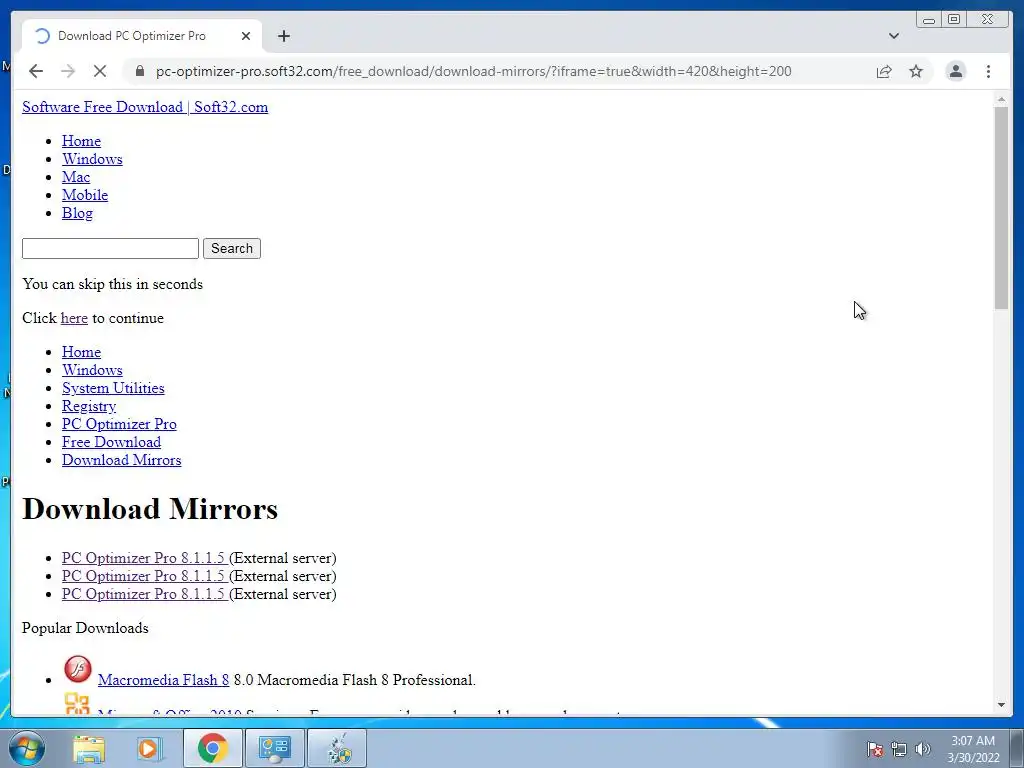This screenshot has height=768, width=1024.
Task: Go to the Mobile link
Action: (x=85, y=195)
